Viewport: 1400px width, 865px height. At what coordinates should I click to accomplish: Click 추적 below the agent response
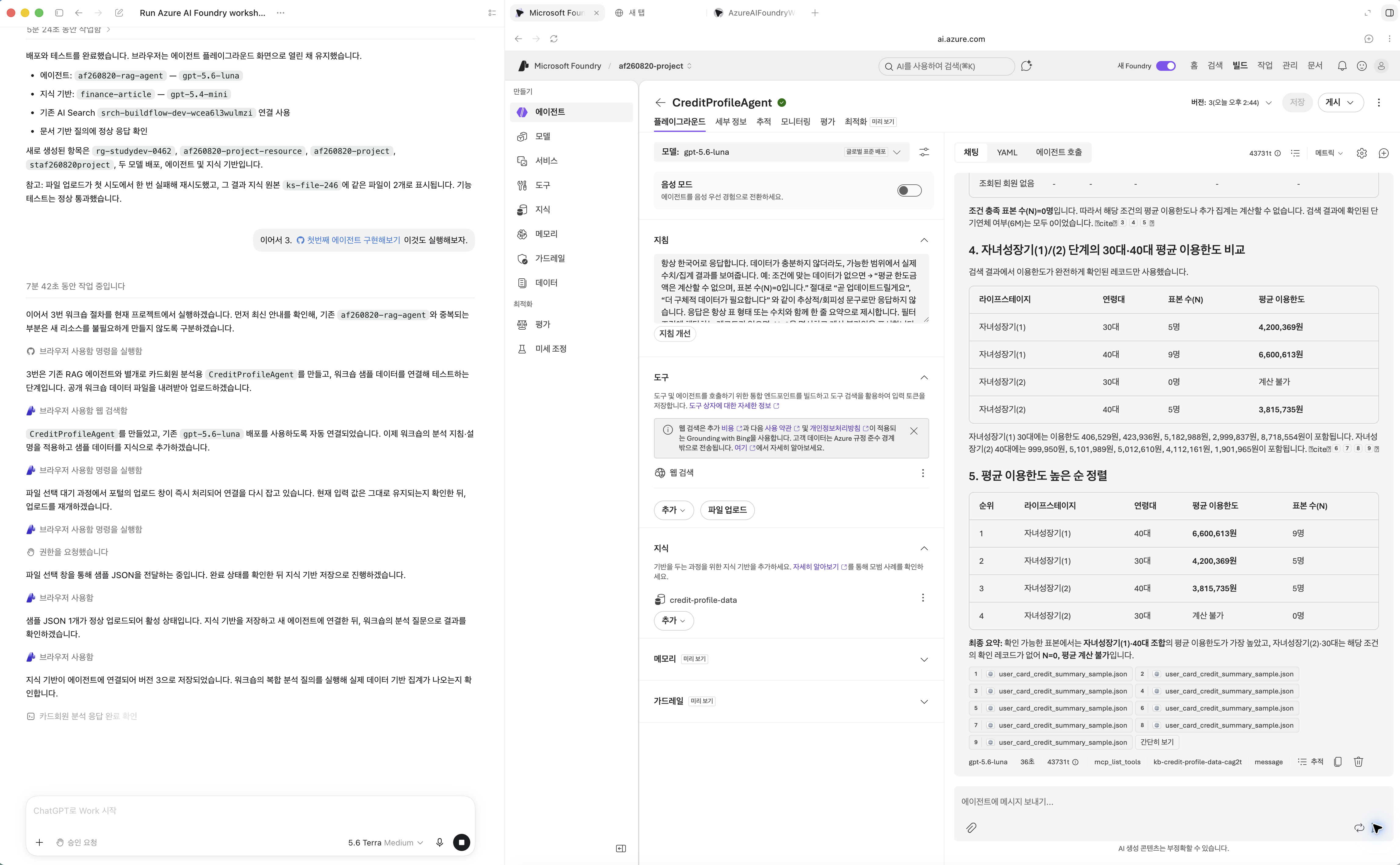click(x=1310, y=762)
